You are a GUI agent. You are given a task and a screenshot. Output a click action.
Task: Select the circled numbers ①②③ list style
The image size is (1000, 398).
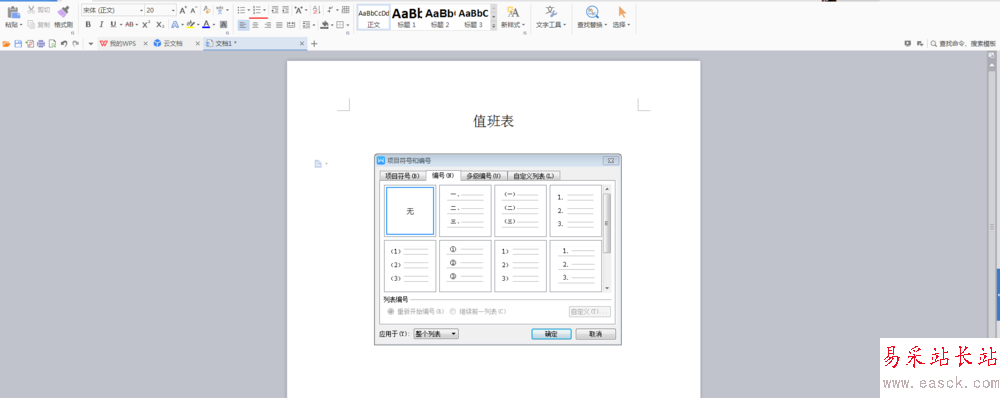(x=465, y=265)
